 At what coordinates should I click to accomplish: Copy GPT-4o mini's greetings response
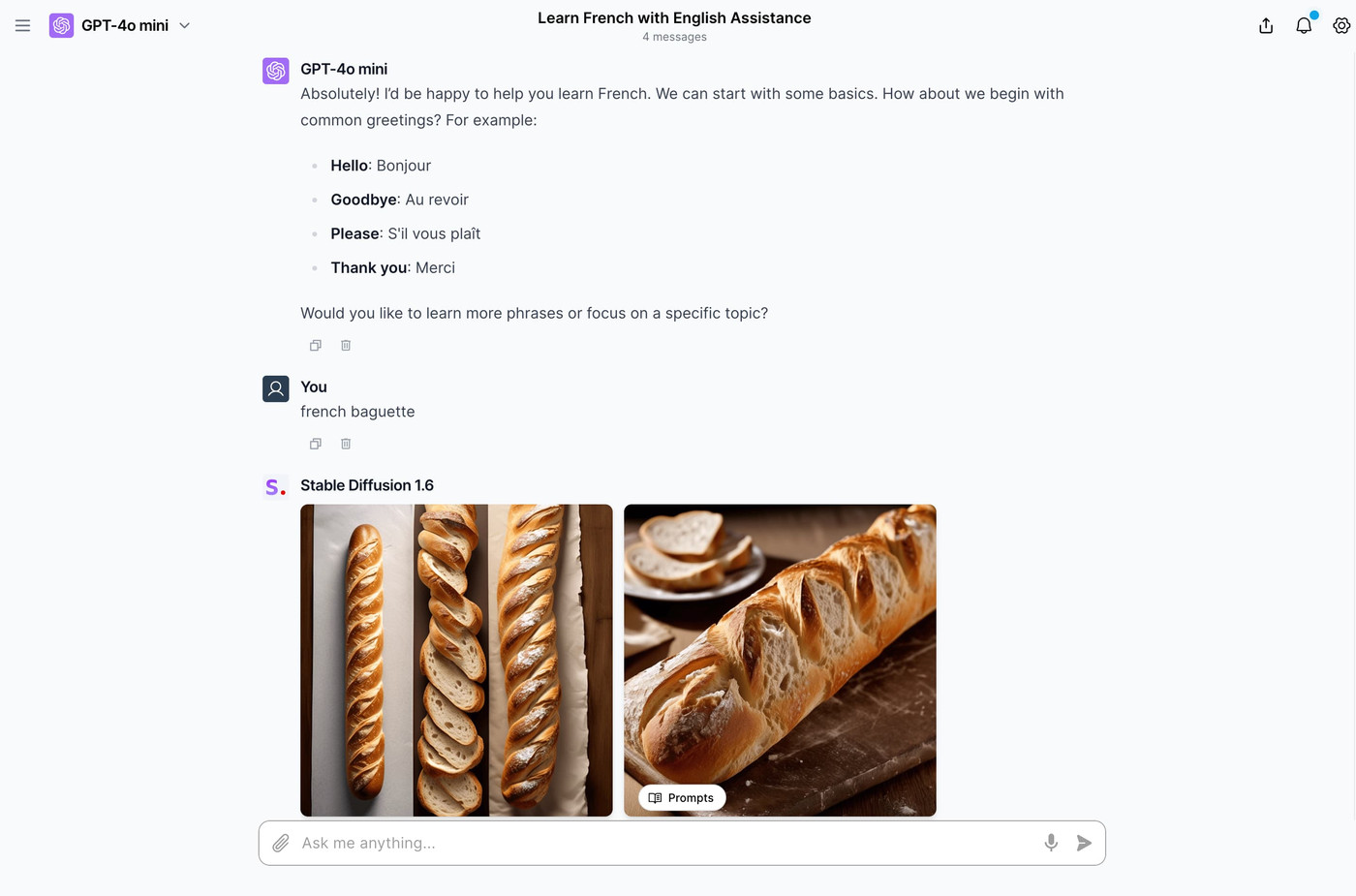coord(315,345)
